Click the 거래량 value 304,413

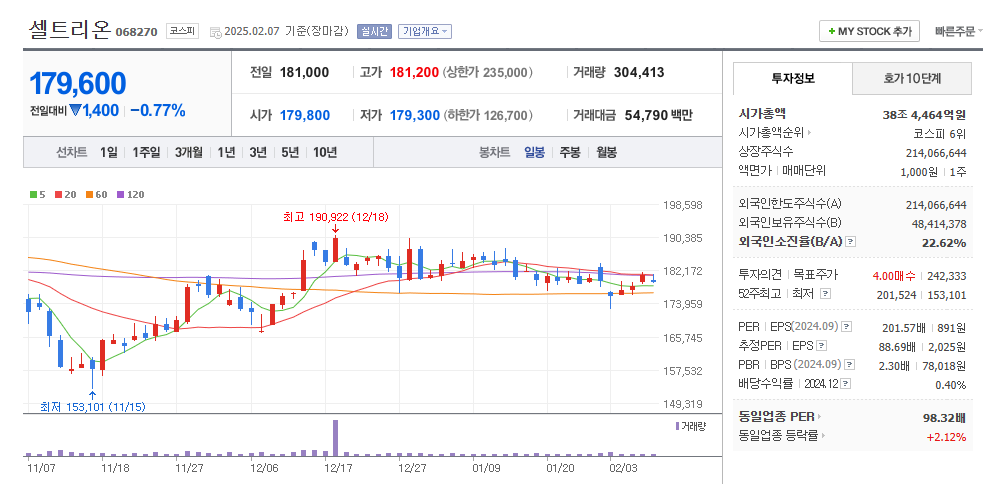click(639, 73)
